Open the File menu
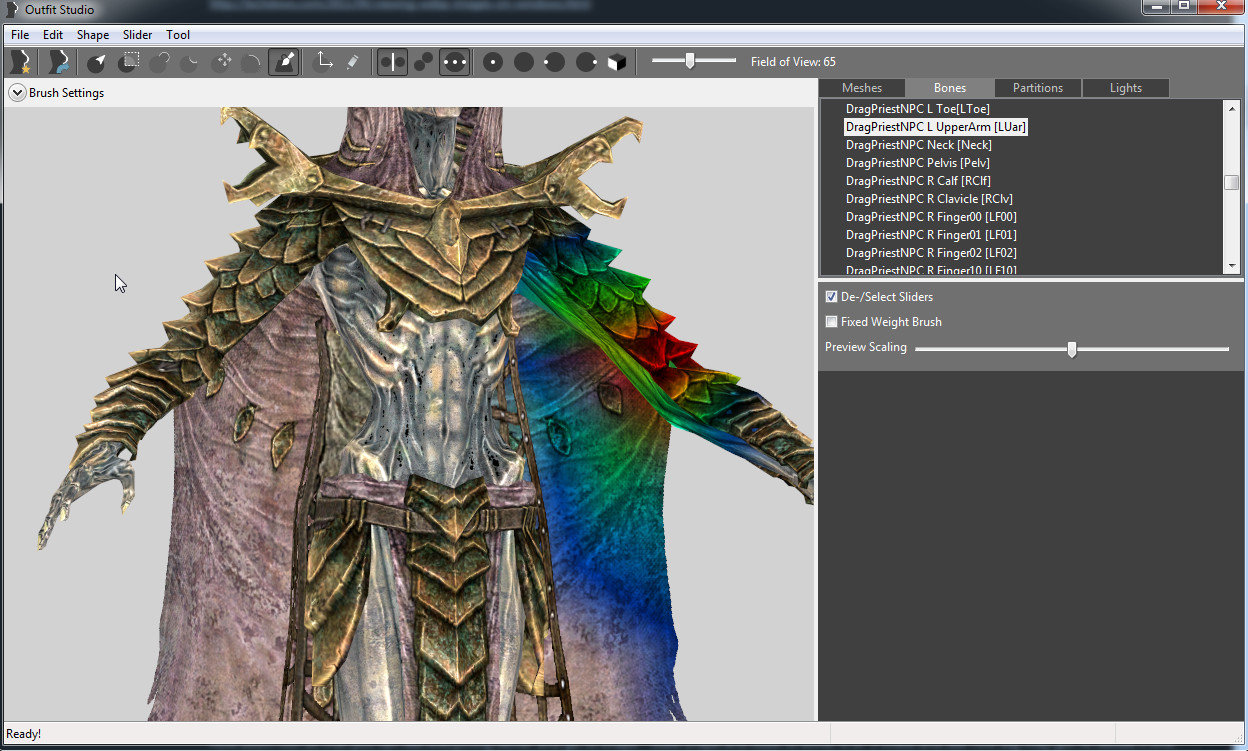1248x751 pixels. pos(20,35)
